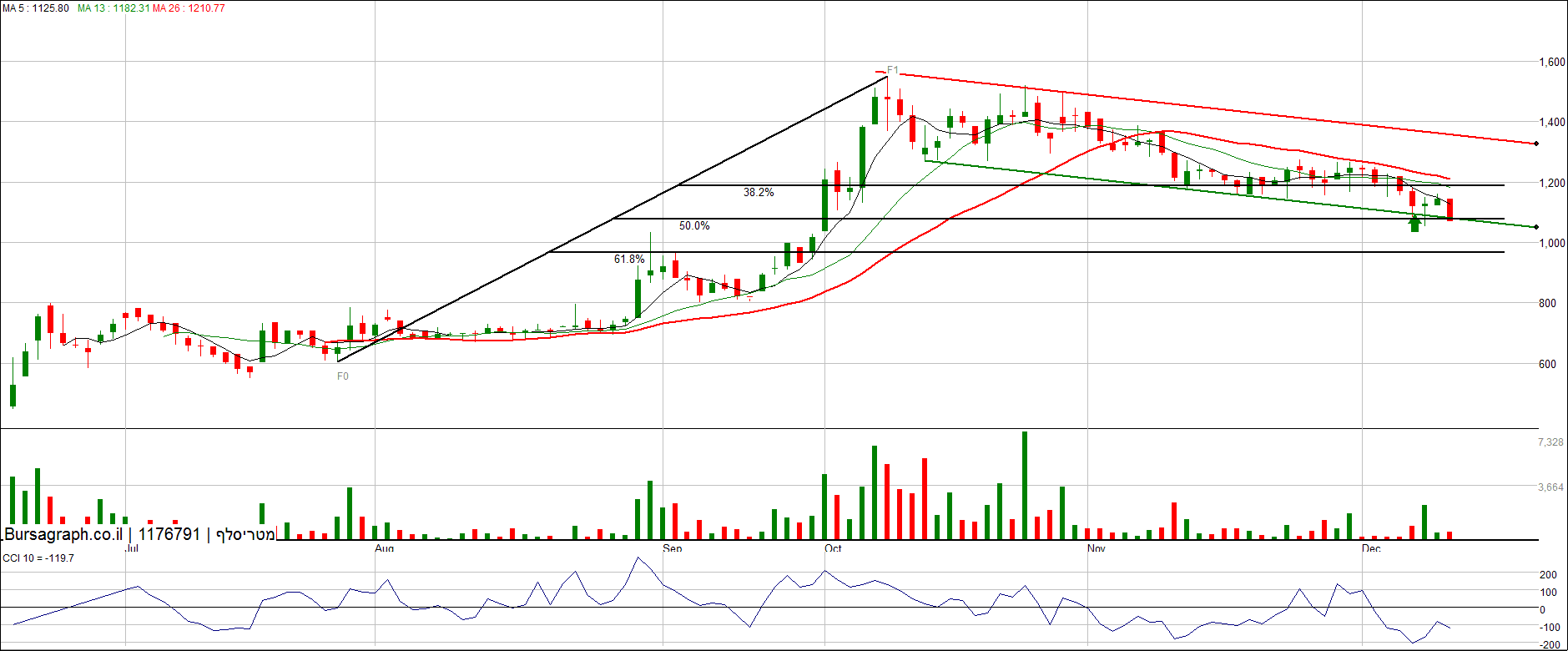Click the 1,600 price axis label
This screenshot has width=1568, height=651.
pos(1552,62)
